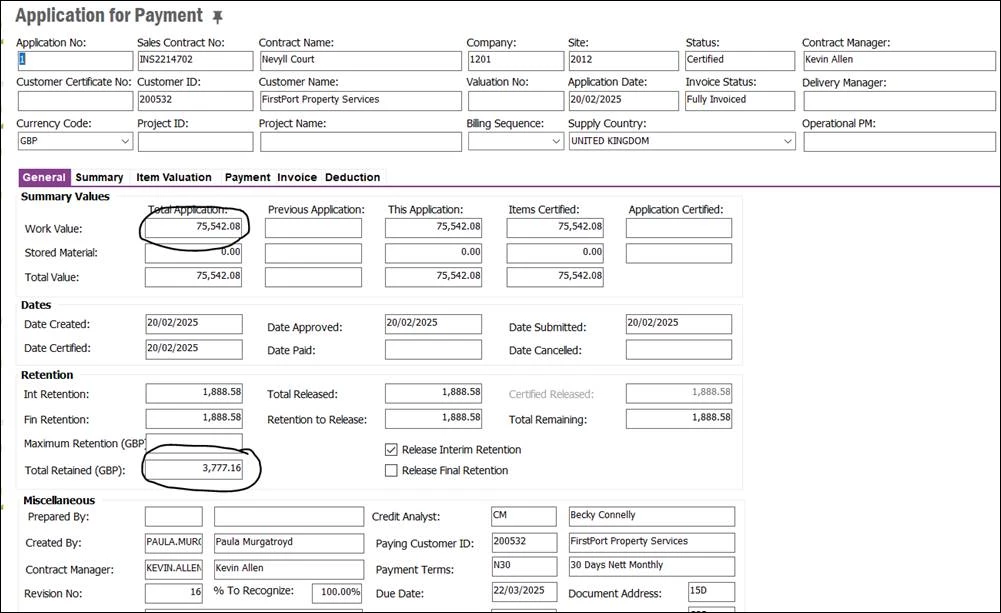The height and width of the screenshot is (613, 1001).
Task: Select Total Value Total Application field
Action: [x=193, y=277]
